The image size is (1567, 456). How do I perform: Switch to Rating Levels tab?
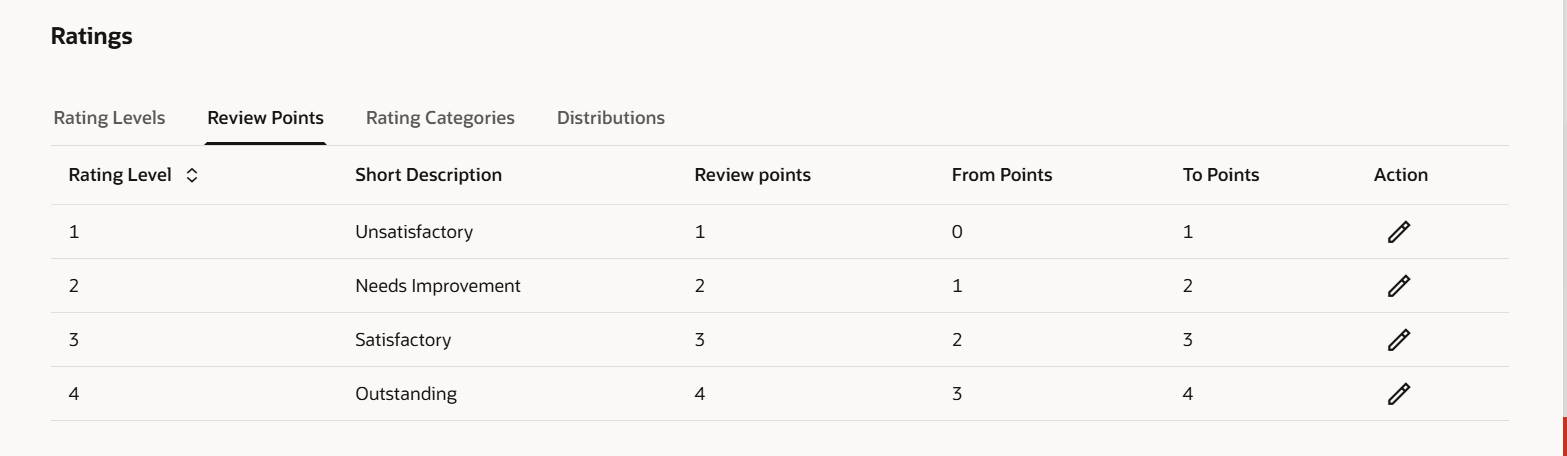109,118
